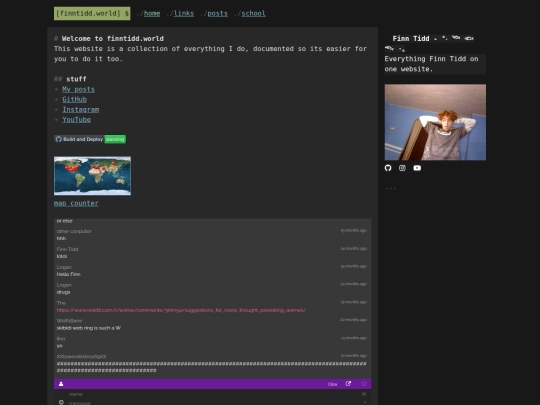This screenshot has height=405, width=540.
Task: Click the 'WolfsBane' chat username
Action: tap(69, 321)
